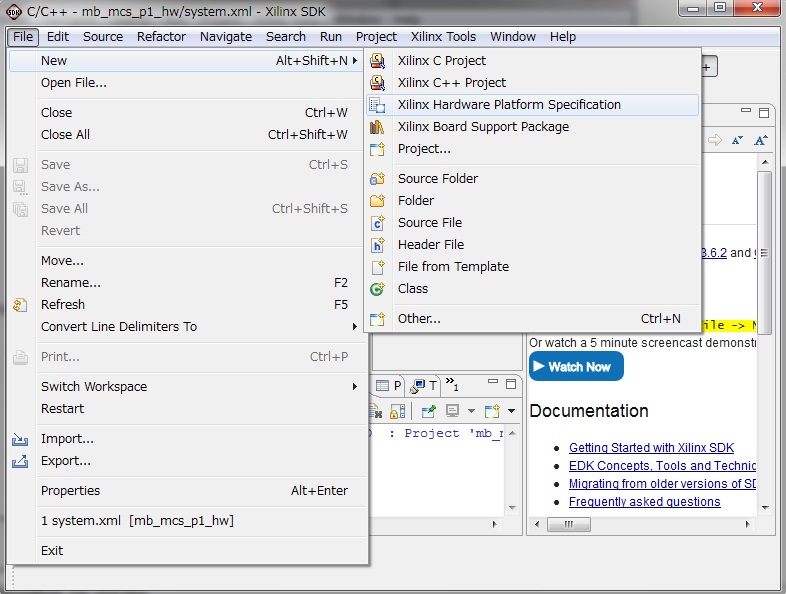This screenshot has height=594, width=786.
Task: Click the Source Folder icon
Action: tap(377, 178)
